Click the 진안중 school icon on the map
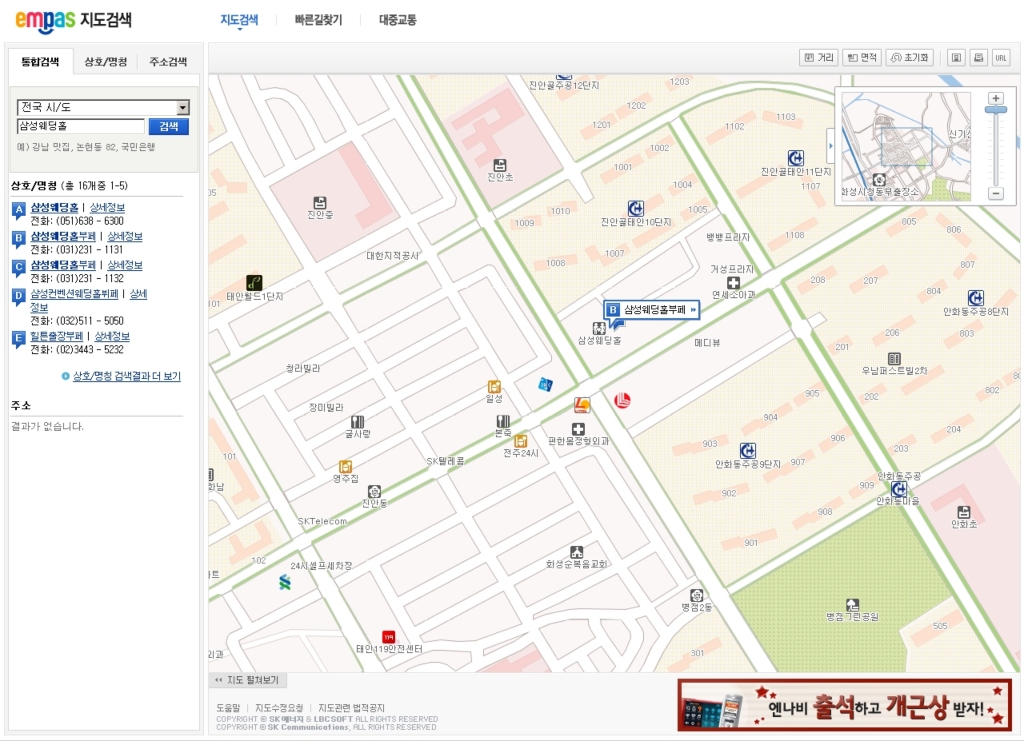Image resolution: width=1024 pixels, height=741 pixels. coord(319,202)
